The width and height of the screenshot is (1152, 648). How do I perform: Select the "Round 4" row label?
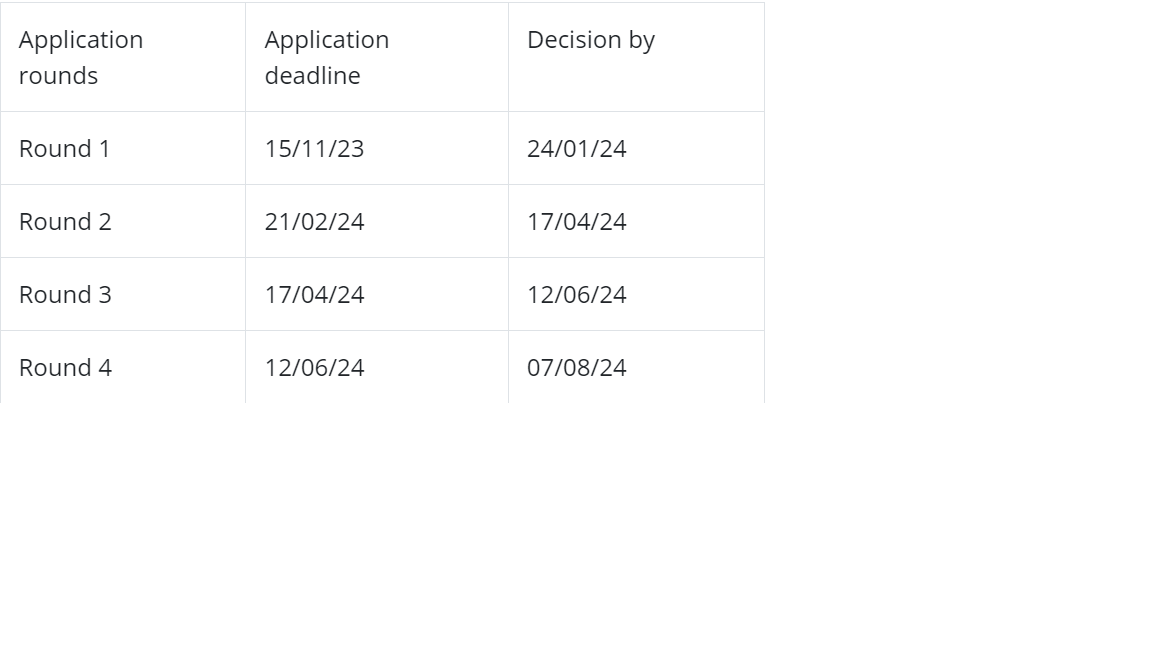pyautogui.click(x=65, y=367)
